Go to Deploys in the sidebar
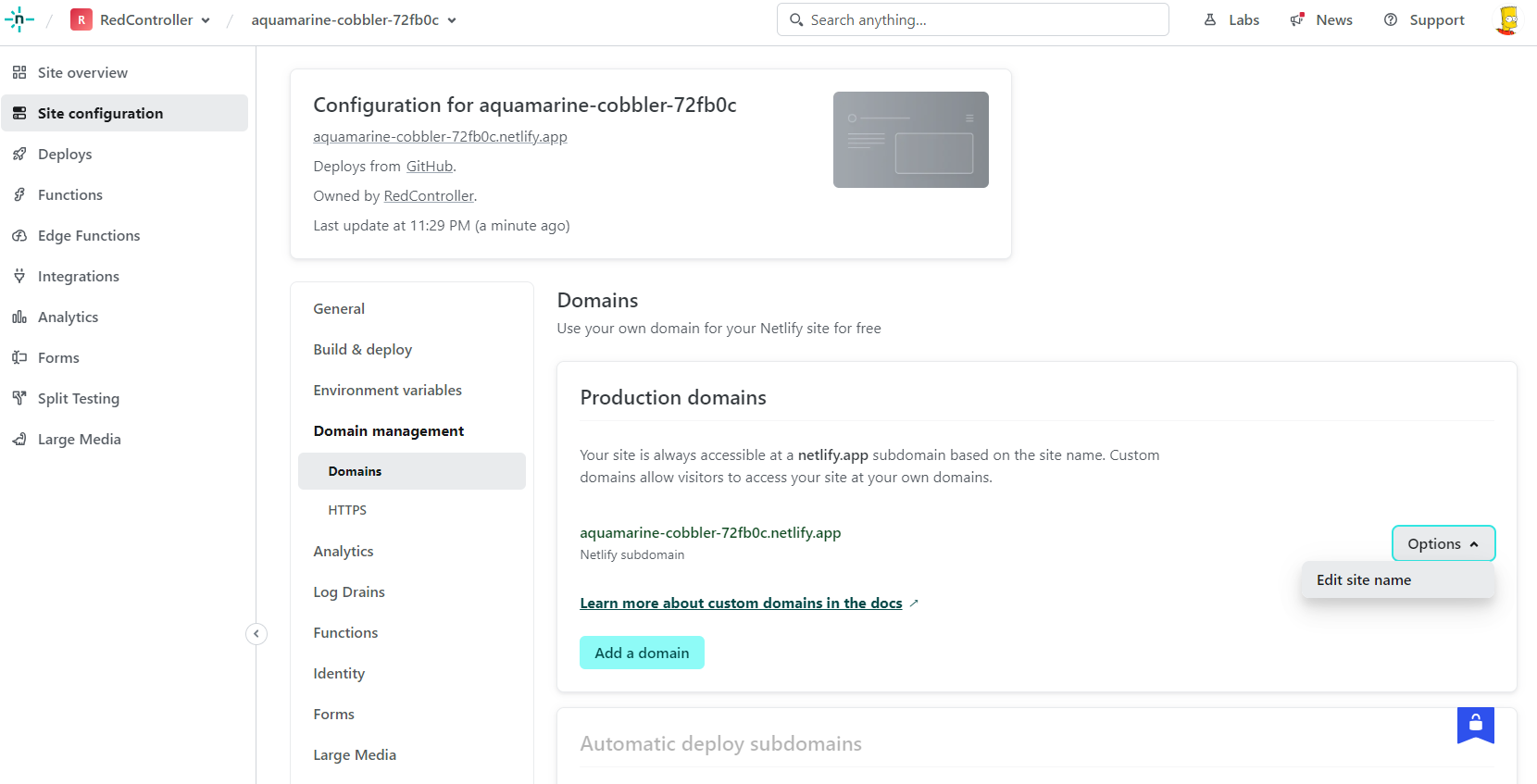Image resolution: width=1537 pixels, height=784 pixels. pyautogui.click(x=125, y=154)
